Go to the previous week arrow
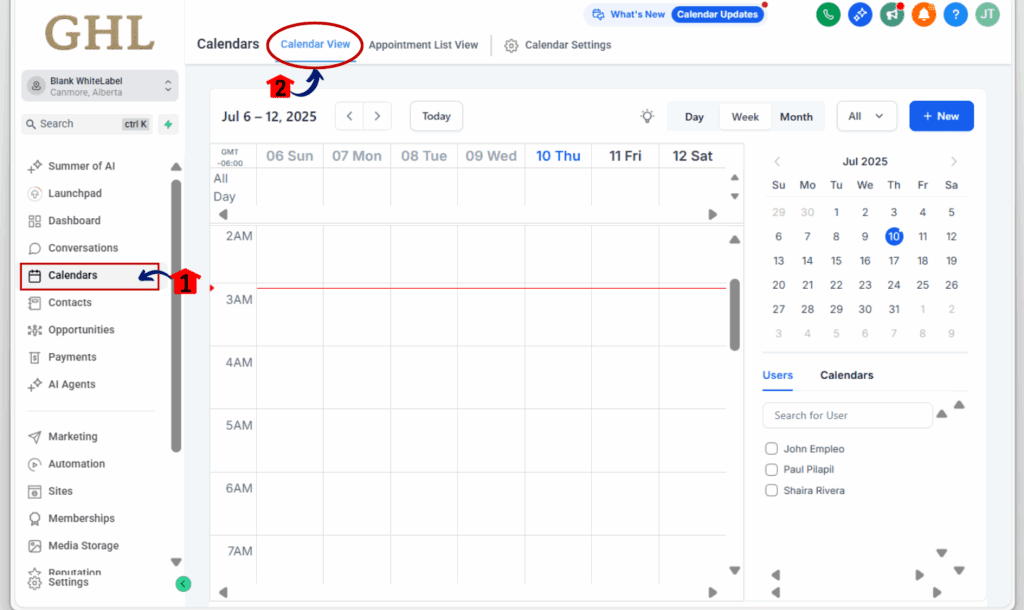Image resolution: width=1024 pixels, height=610 pixels. [349, 116]
